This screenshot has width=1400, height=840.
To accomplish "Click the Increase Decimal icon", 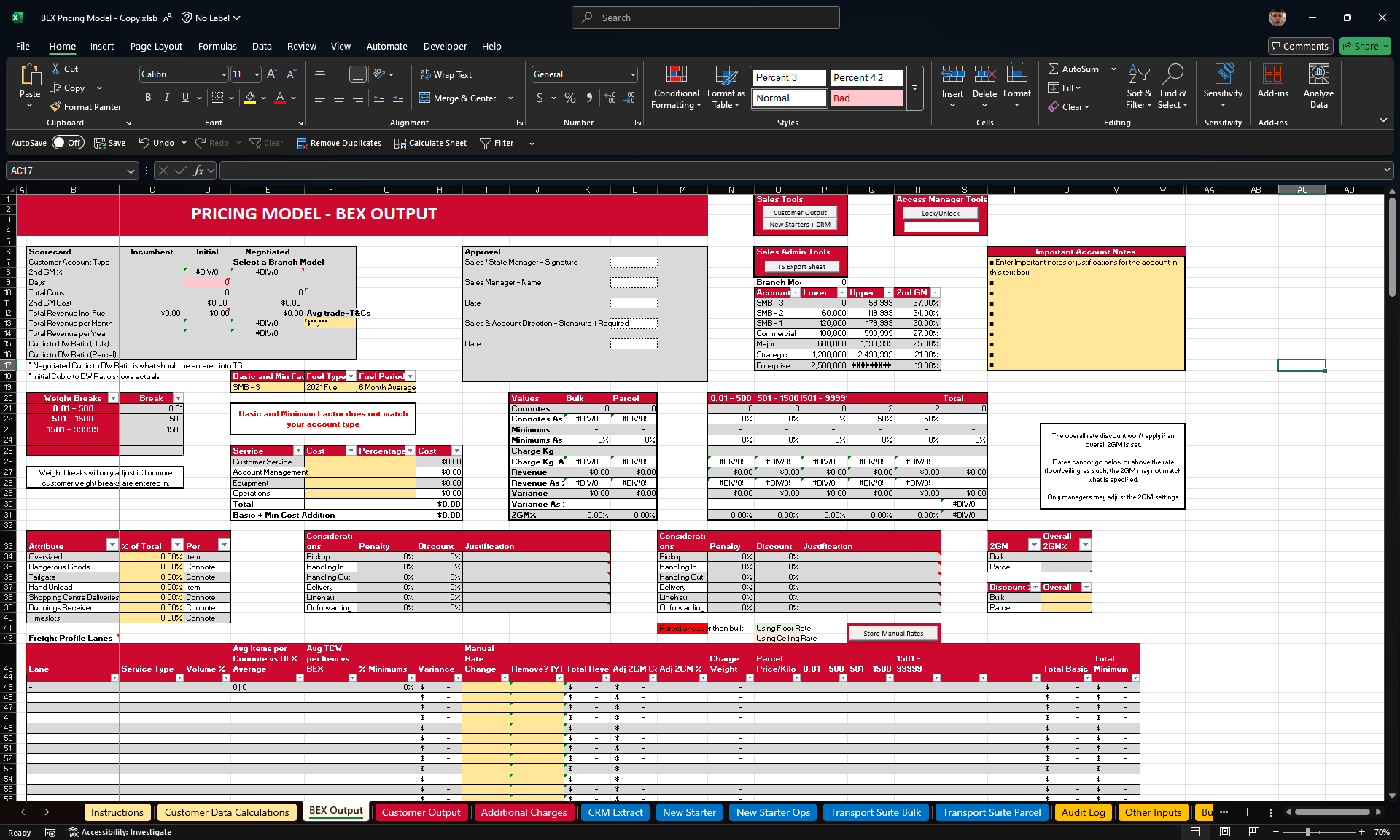I will point(610,98).
